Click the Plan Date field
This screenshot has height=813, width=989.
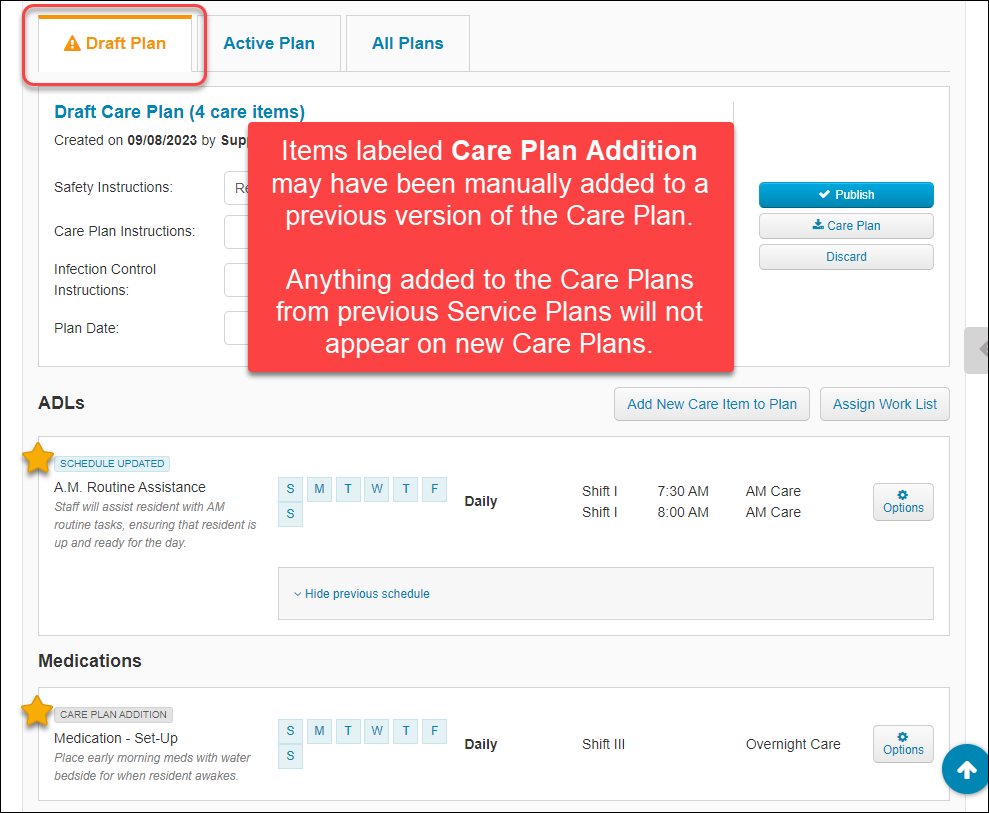(236, 328)
